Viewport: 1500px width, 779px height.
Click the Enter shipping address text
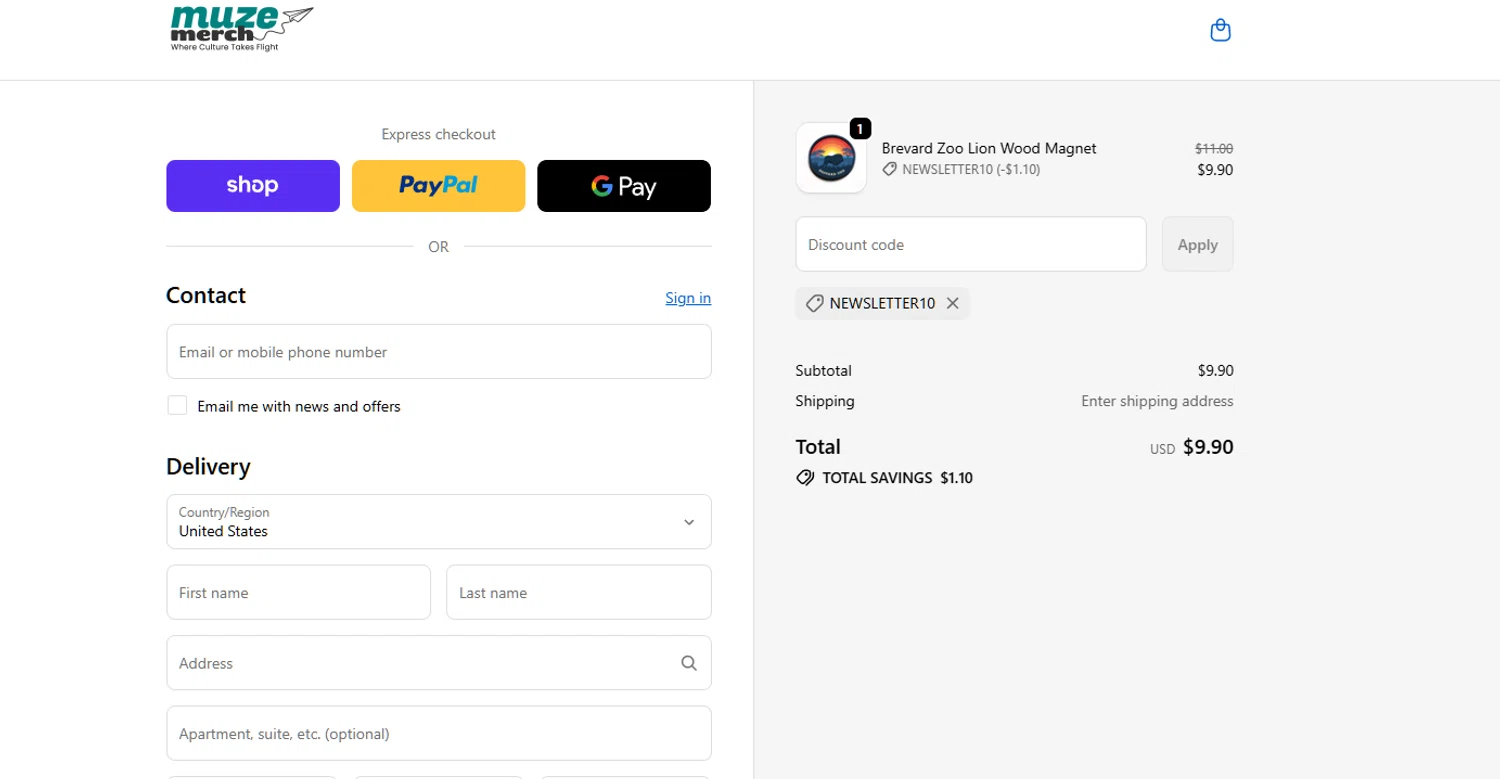[1157, 401]
